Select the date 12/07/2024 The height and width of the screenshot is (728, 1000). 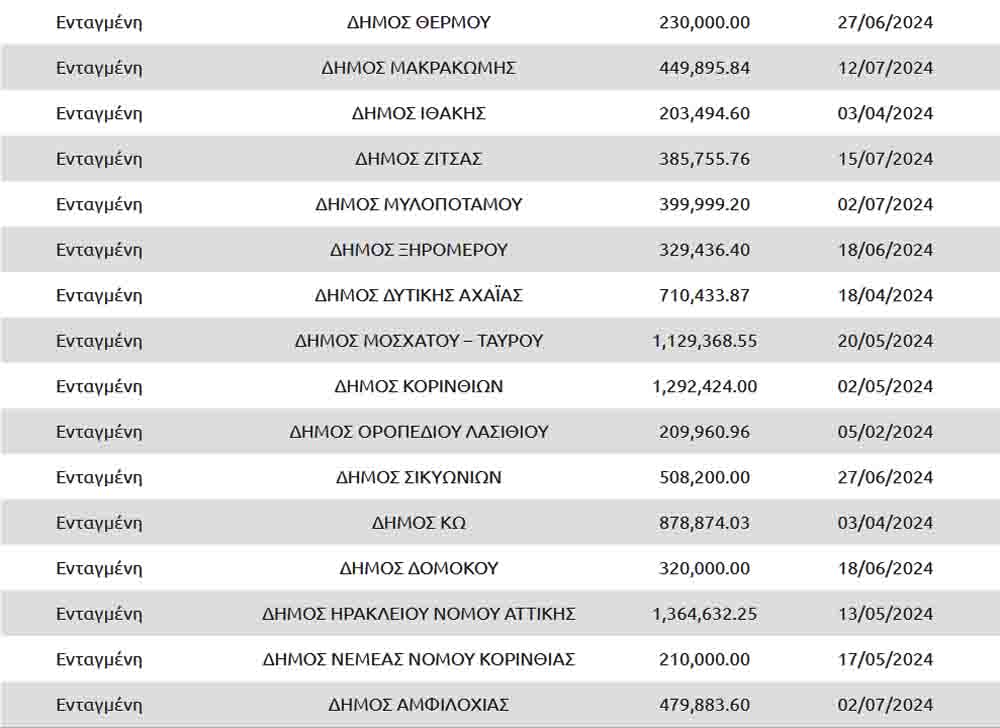(885, 68)
